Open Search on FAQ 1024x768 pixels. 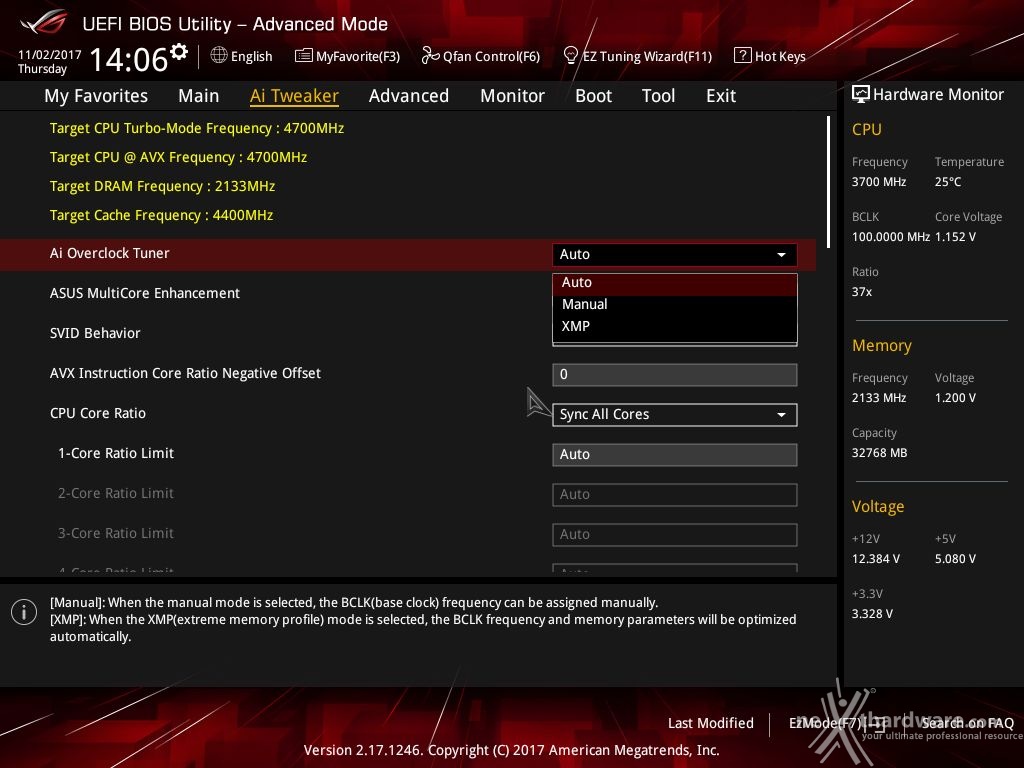967,723
